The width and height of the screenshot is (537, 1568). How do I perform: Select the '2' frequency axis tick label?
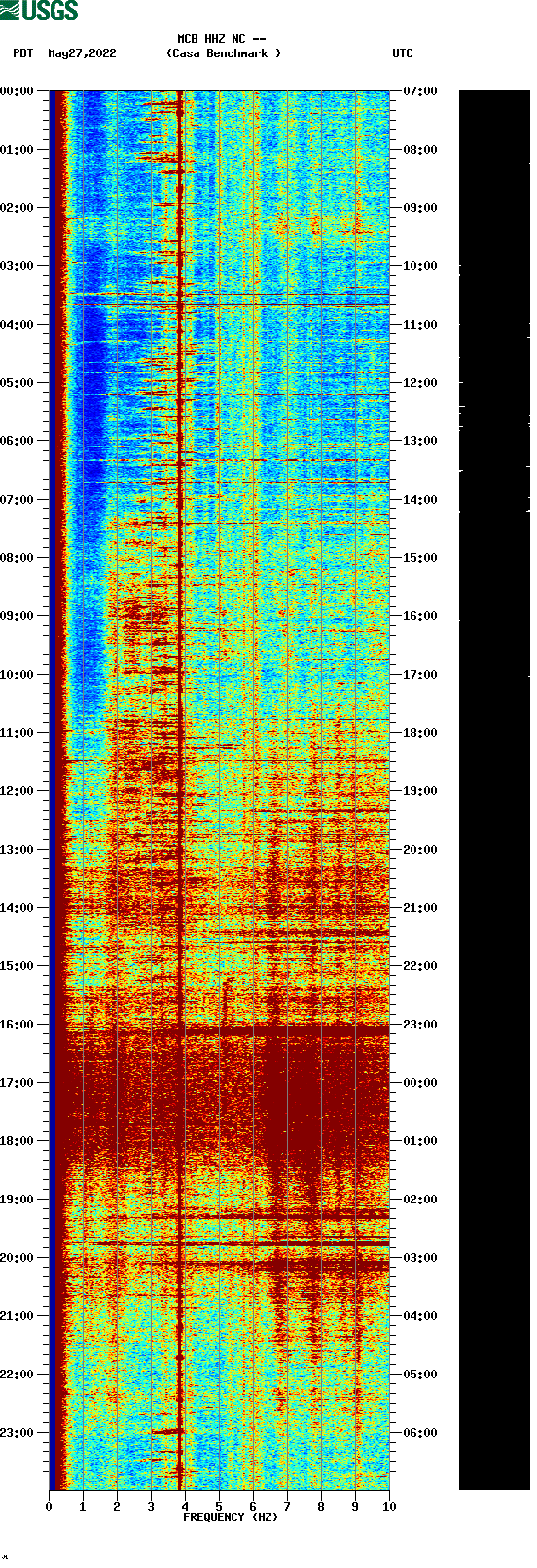[x=117, y=1507]
